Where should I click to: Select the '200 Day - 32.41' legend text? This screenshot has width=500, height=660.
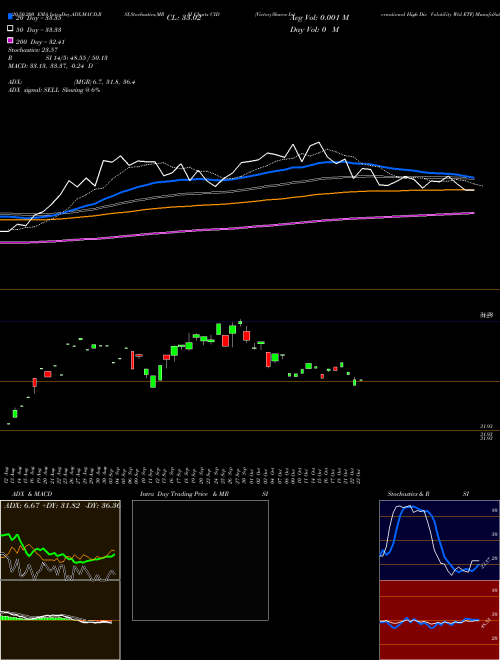point(40,42)
